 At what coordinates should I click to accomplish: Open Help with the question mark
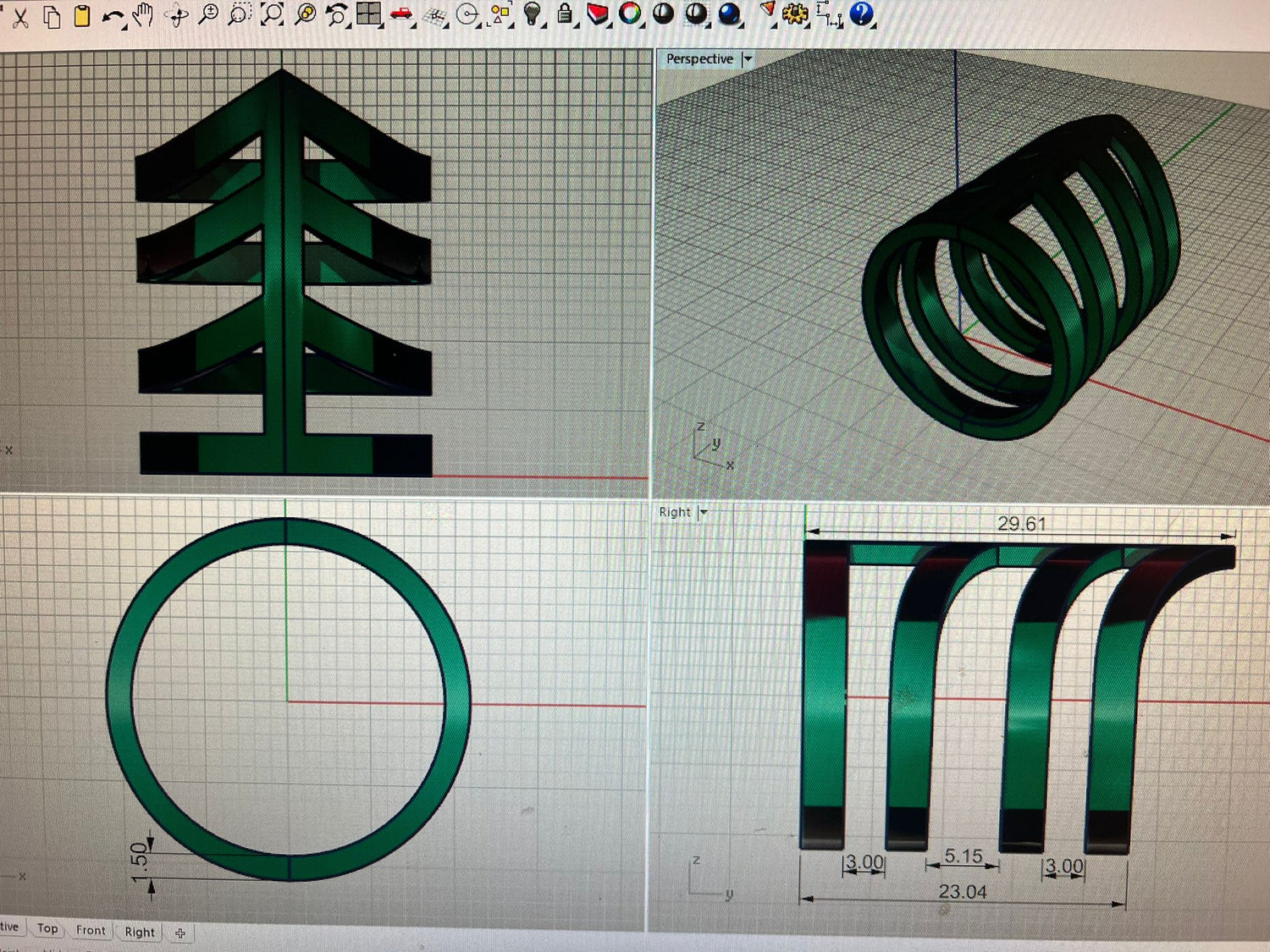(x=861, y=14)
